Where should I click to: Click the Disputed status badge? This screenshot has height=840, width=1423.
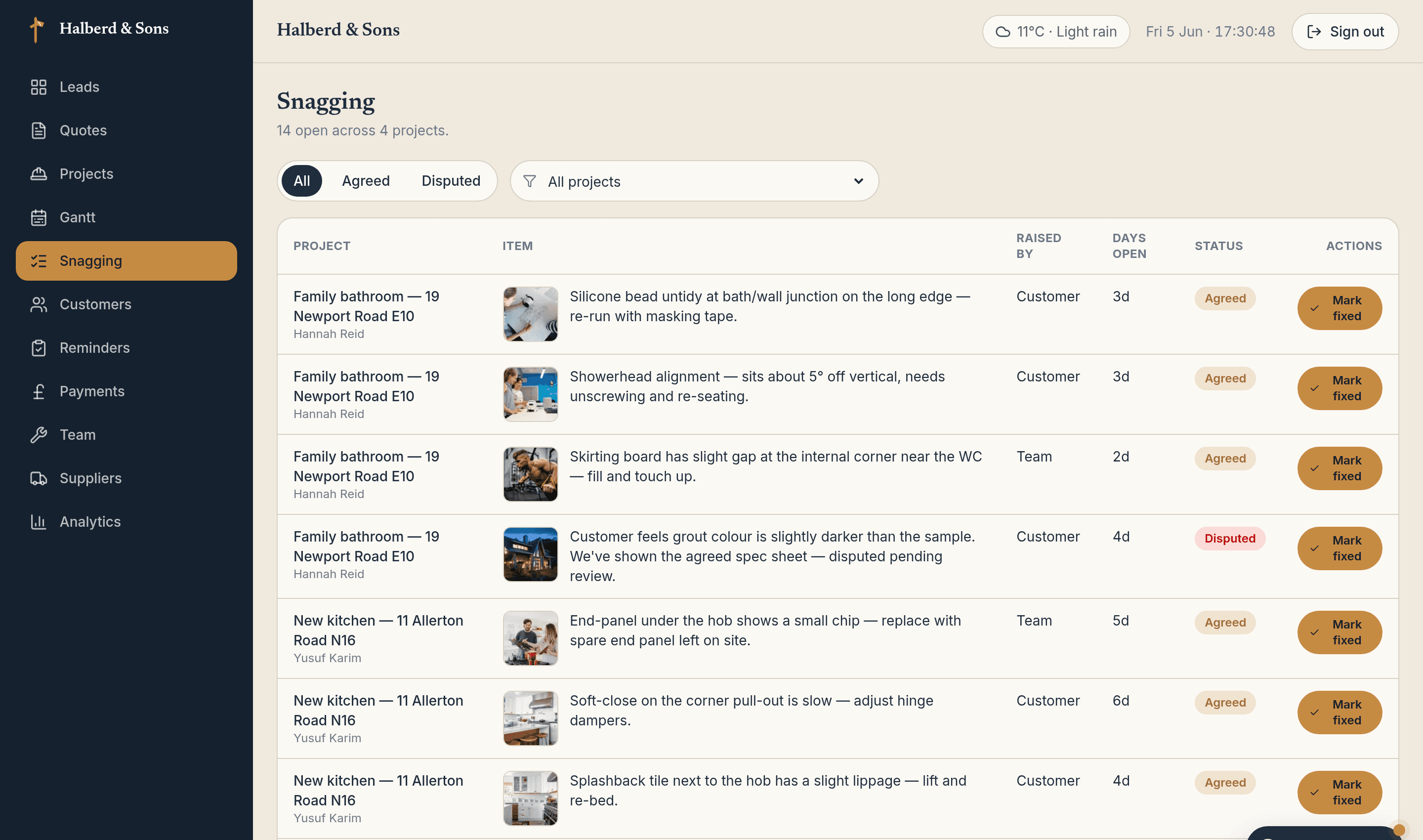click(x=1229, y=538)
